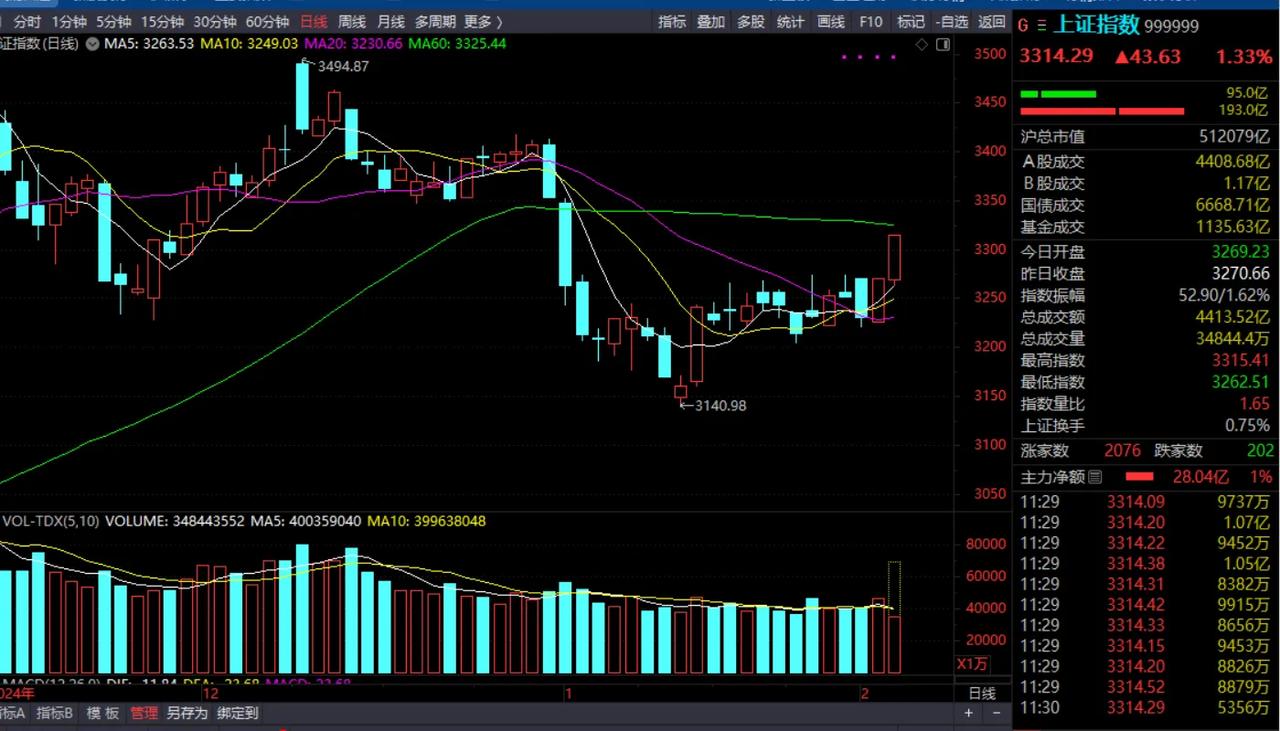Click the diamond icon above the price axis
Image resolution: width=1280 pixels, height=731 pixels.
point(921,44)
